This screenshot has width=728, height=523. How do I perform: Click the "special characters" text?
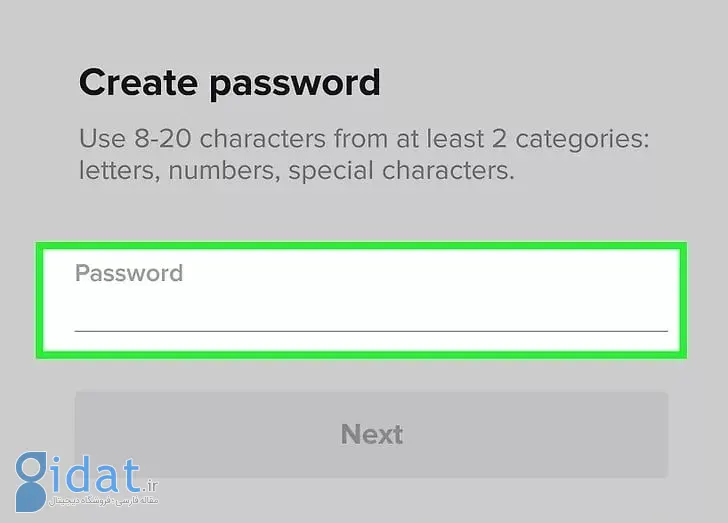click(x=402, y=170)
